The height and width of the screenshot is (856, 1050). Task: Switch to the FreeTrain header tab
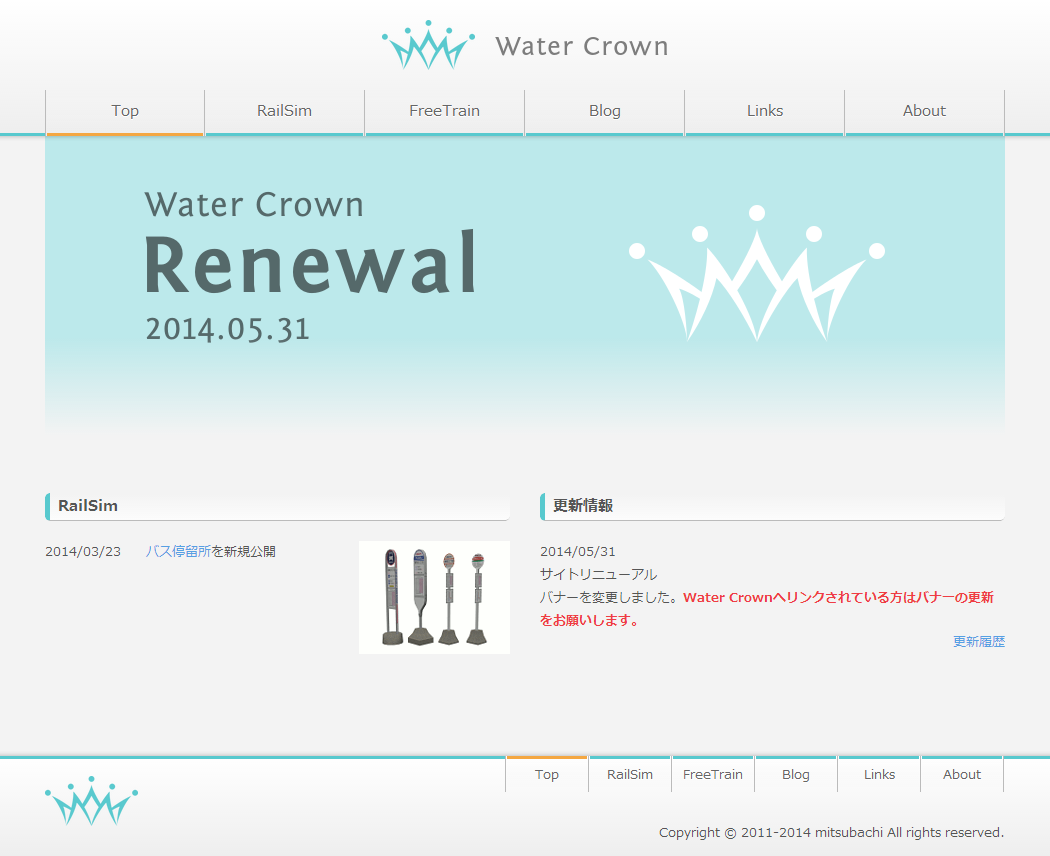(x=445, y=111)
